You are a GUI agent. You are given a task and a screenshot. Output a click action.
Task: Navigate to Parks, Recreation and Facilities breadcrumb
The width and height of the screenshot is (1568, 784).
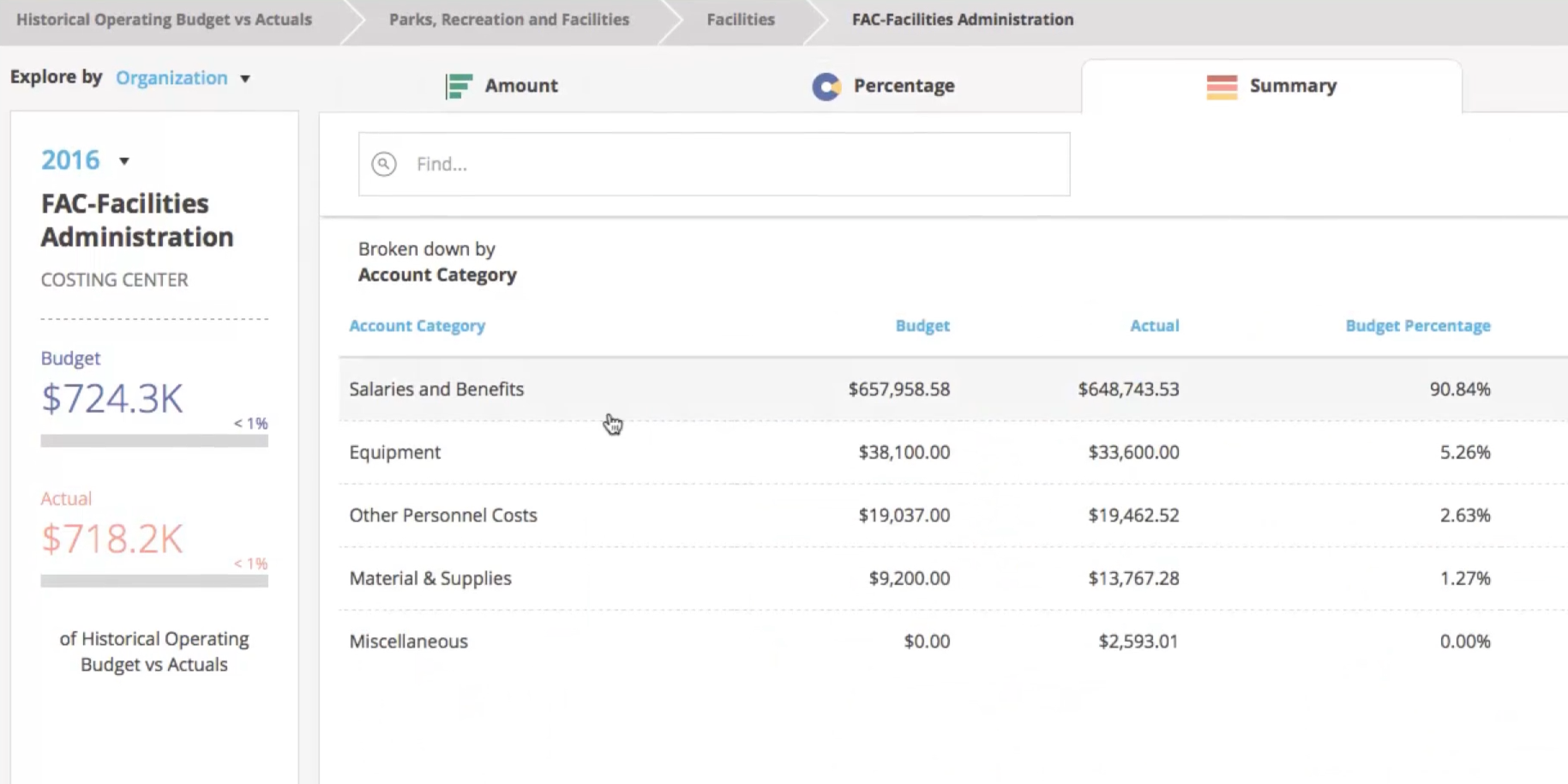[x=508, y=20]
